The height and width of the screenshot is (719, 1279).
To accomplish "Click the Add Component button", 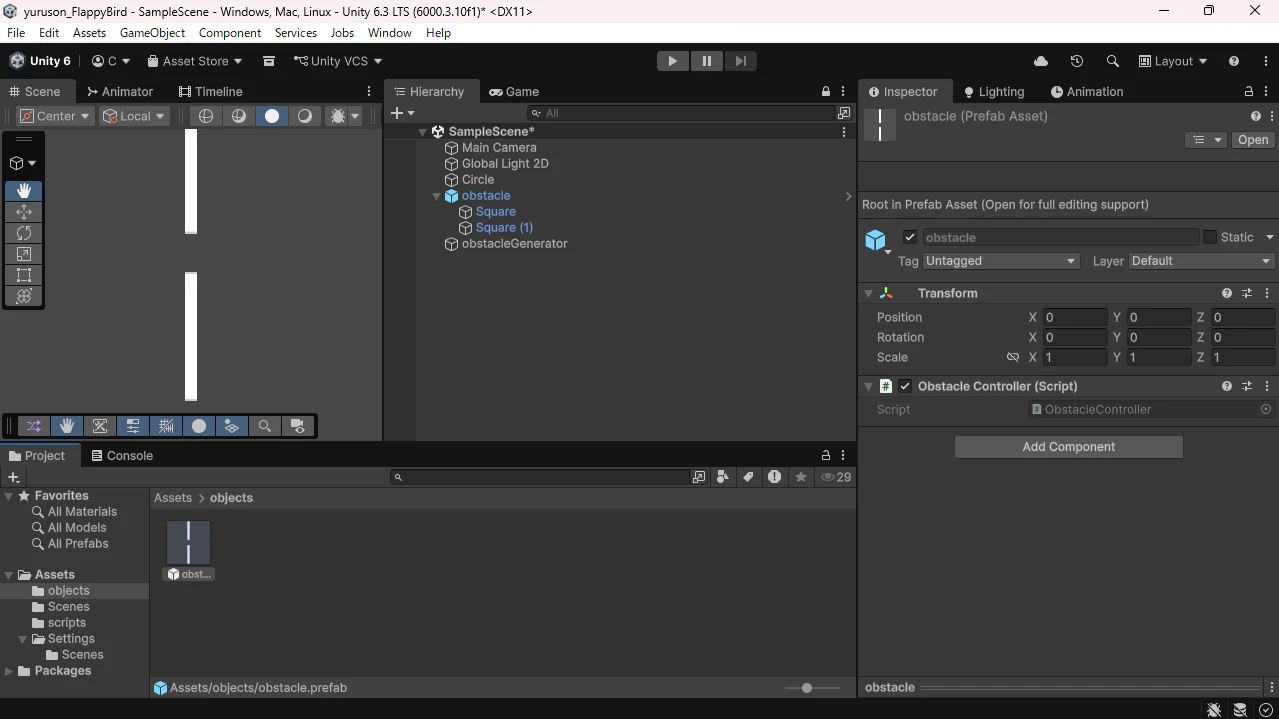I will click(1068, 447).
